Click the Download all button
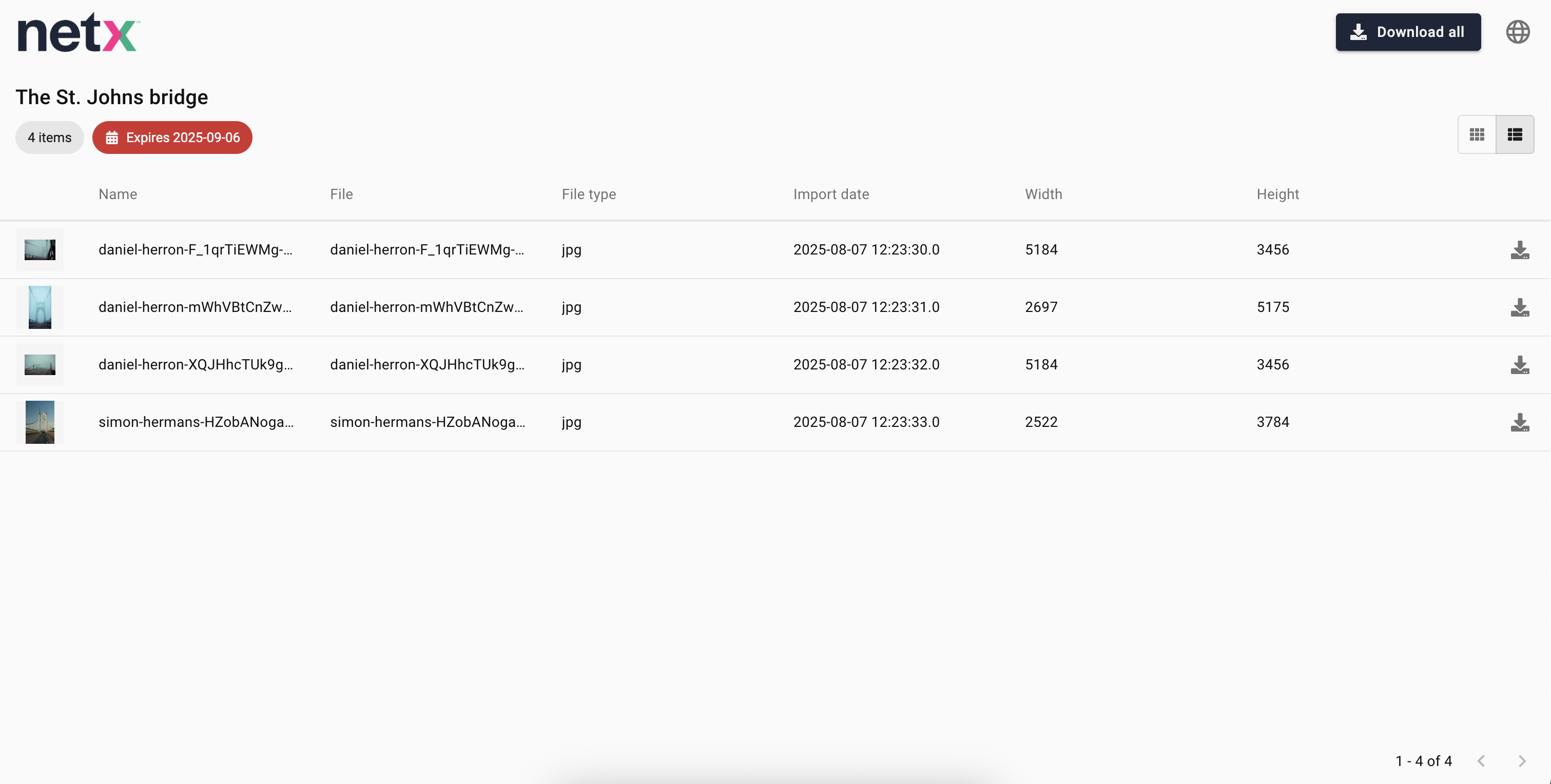 click(x=1408, y=32)
